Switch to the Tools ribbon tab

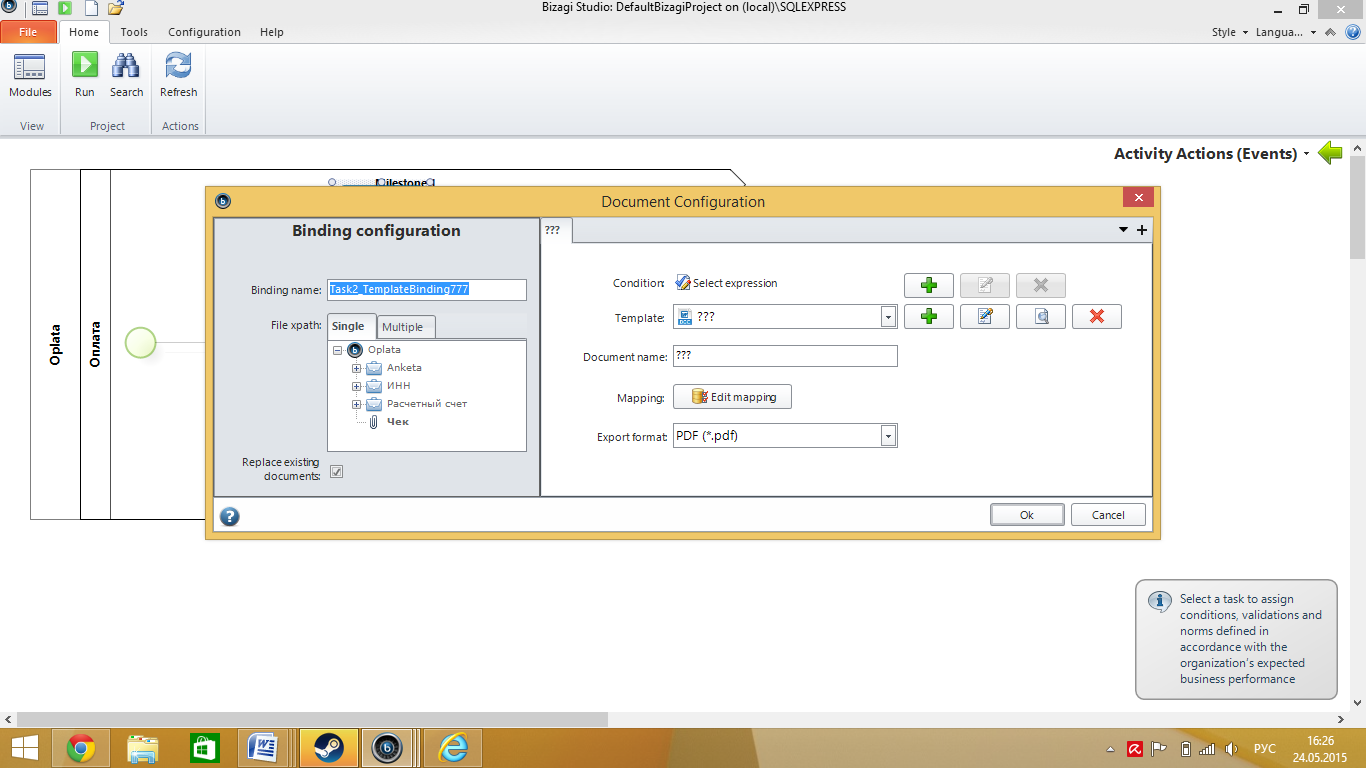[x=134, y=32]
